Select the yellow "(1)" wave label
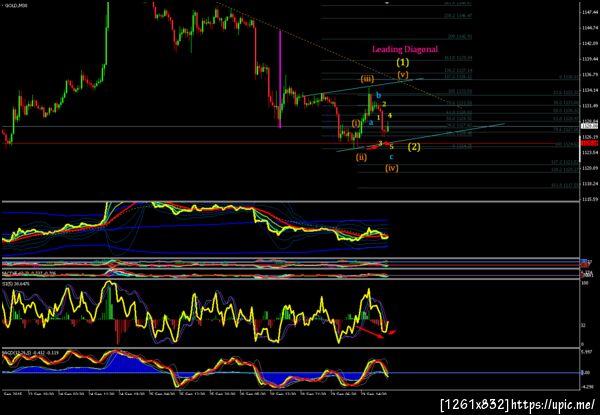This screenshot has height=415, width=600. click(x=403, y=62)
